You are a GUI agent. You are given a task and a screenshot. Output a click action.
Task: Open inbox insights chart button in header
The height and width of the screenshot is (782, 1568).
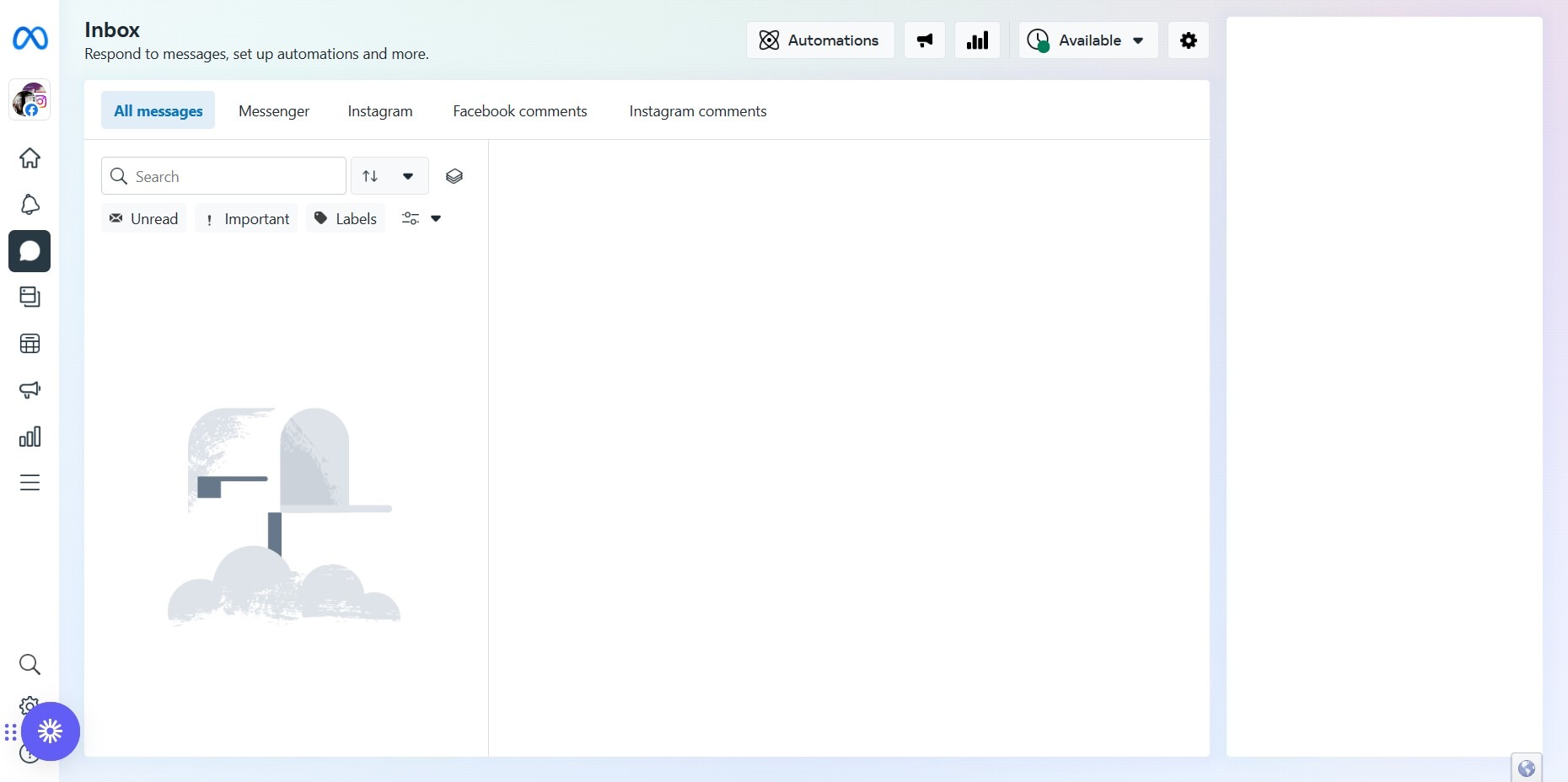click(977, 40)
